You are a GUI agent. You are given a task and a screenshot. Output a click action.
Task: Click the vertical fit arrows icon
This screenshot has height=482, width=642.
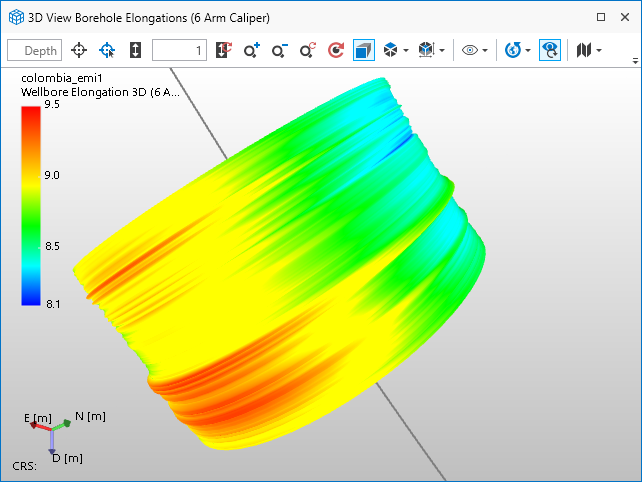pyautogui.click(x=136, y=50)
